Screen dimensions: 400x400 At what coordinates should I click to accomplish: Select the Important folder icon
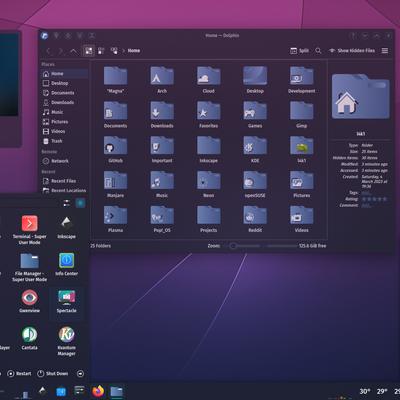(162, 145)
